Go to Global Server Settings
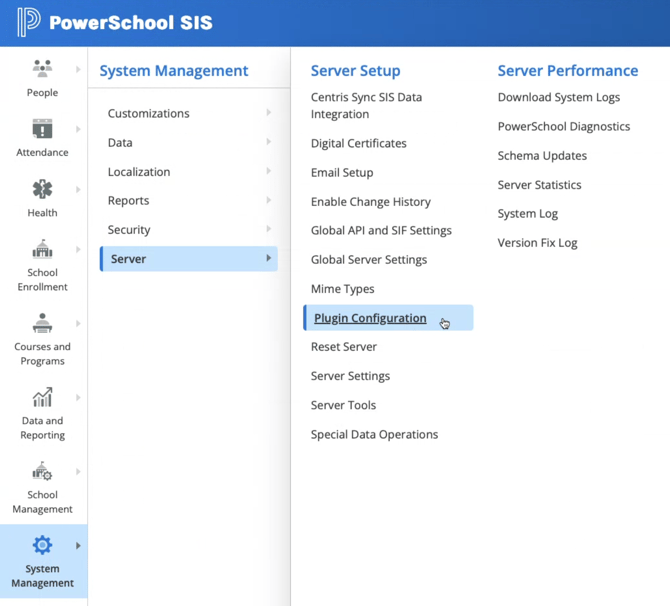 coord(369,260)
